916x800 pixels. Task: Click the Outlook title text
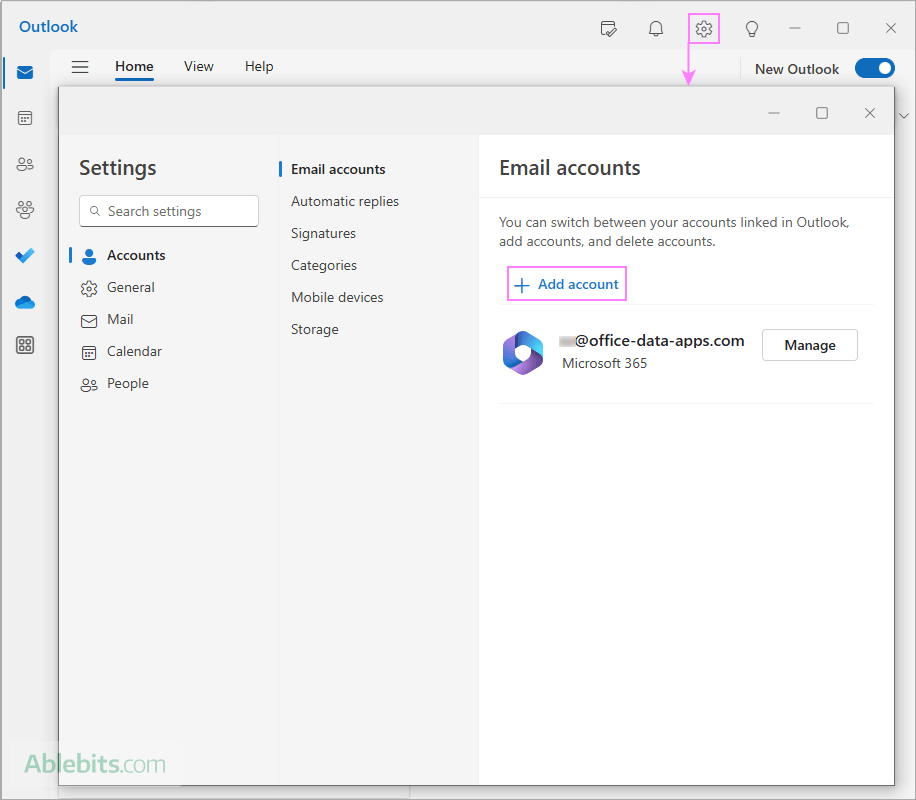[x=48, y=27]
